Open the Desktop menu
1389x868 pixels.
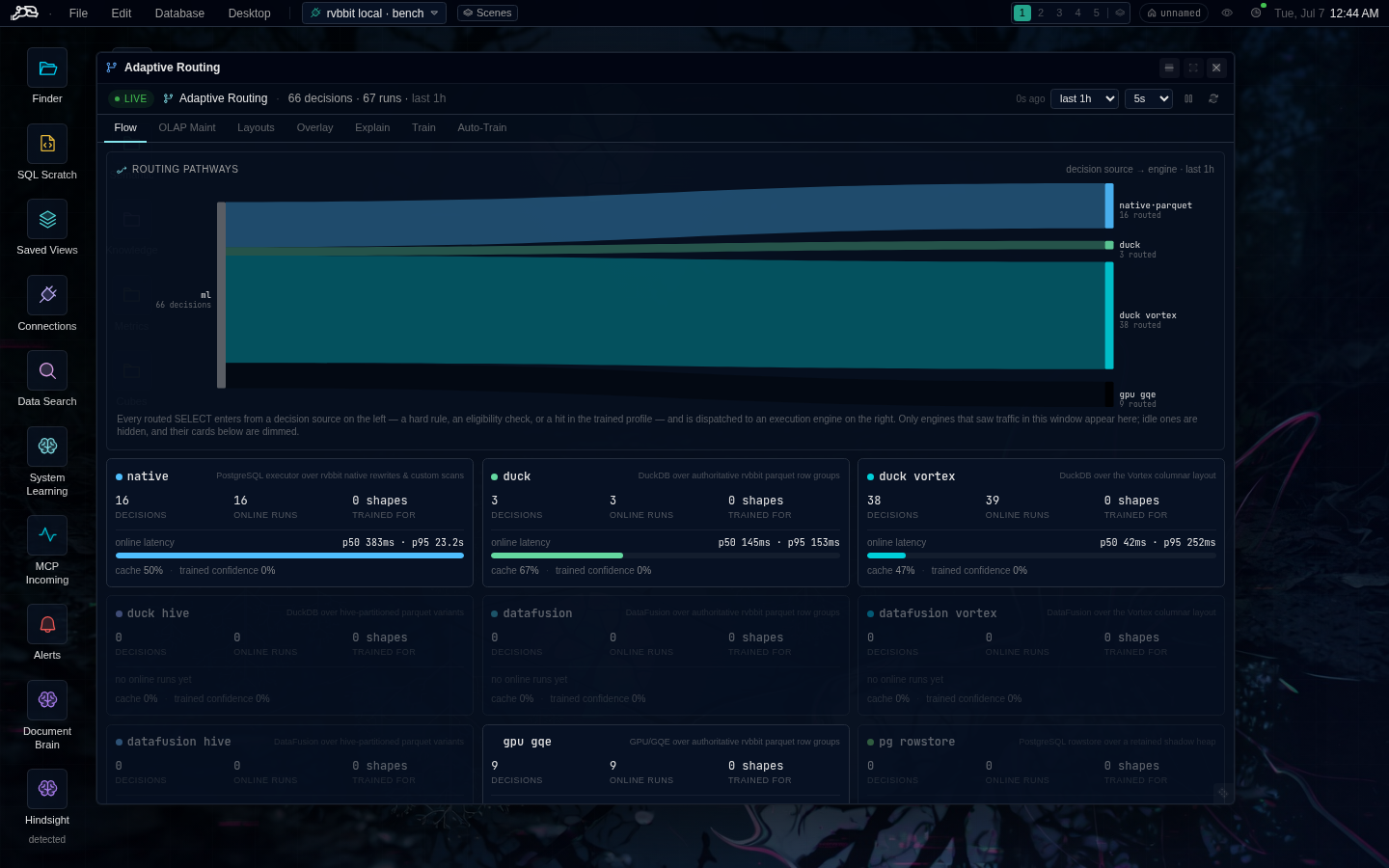click(x=250, y=13)
